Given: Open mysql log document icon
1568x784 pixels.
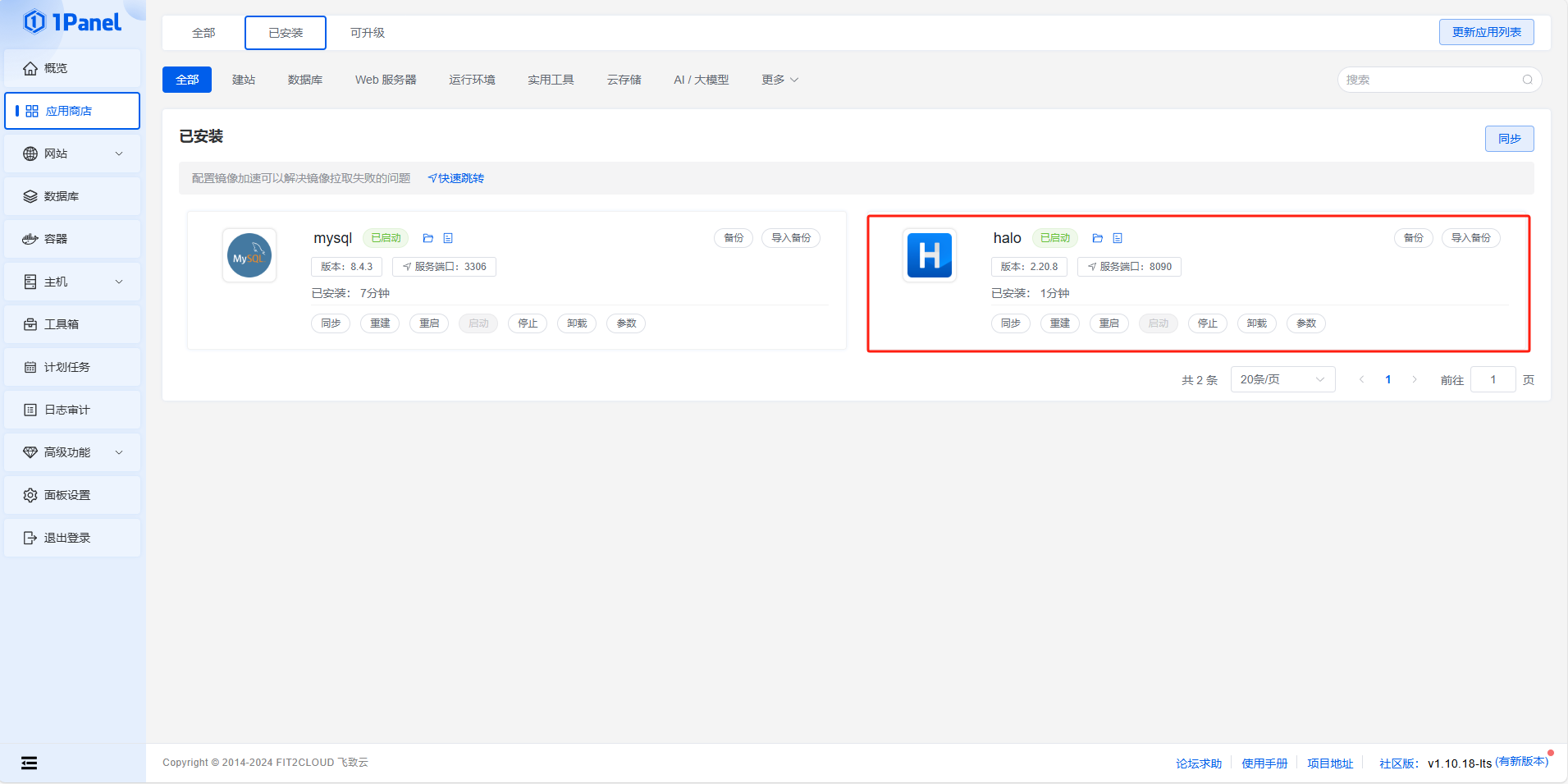Looking at the screenshot, I should point(448,238).
